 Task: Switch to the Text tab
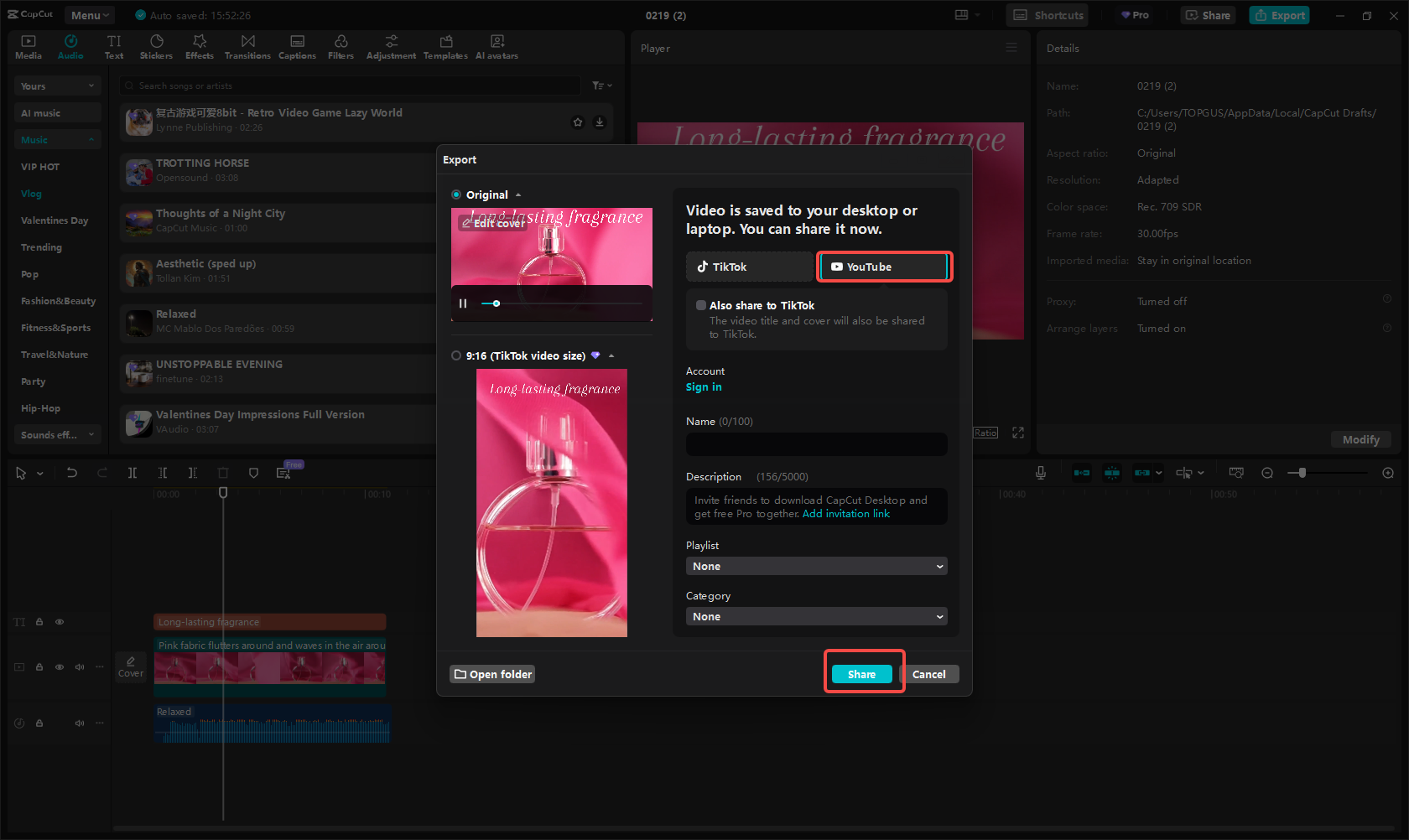pyautogui.click(x=114, y=47)
